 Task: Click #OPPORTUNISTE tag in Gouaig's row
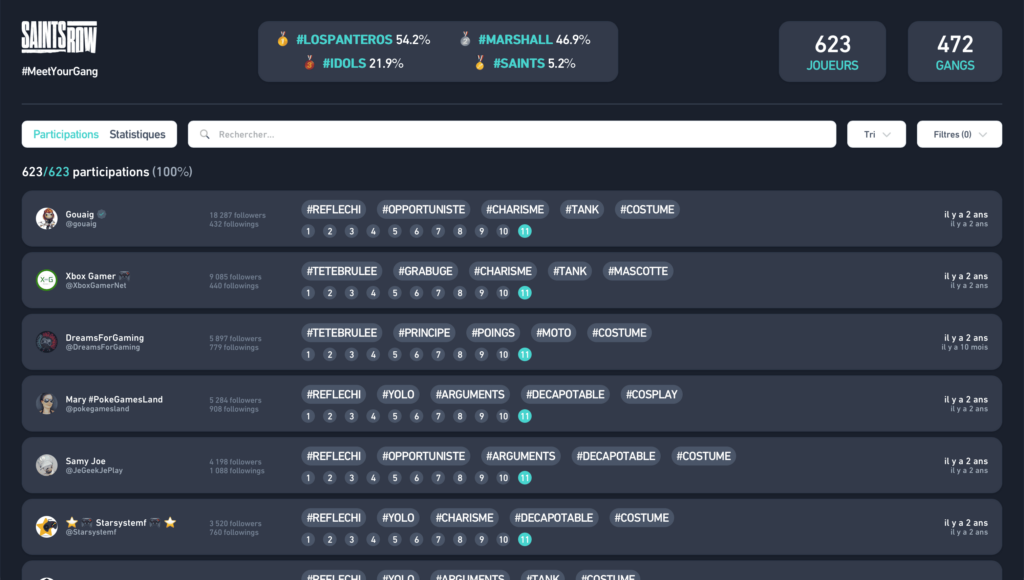pyautogui.click(x=423, y=209)
